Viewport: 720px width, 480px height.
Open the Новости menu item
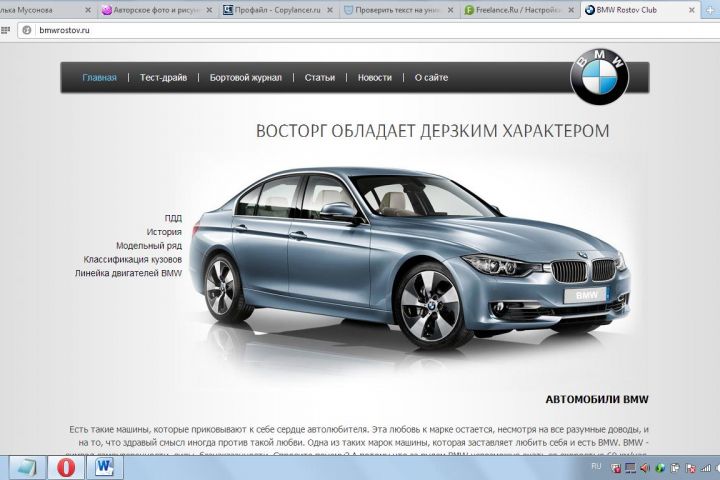pos(375,78)
